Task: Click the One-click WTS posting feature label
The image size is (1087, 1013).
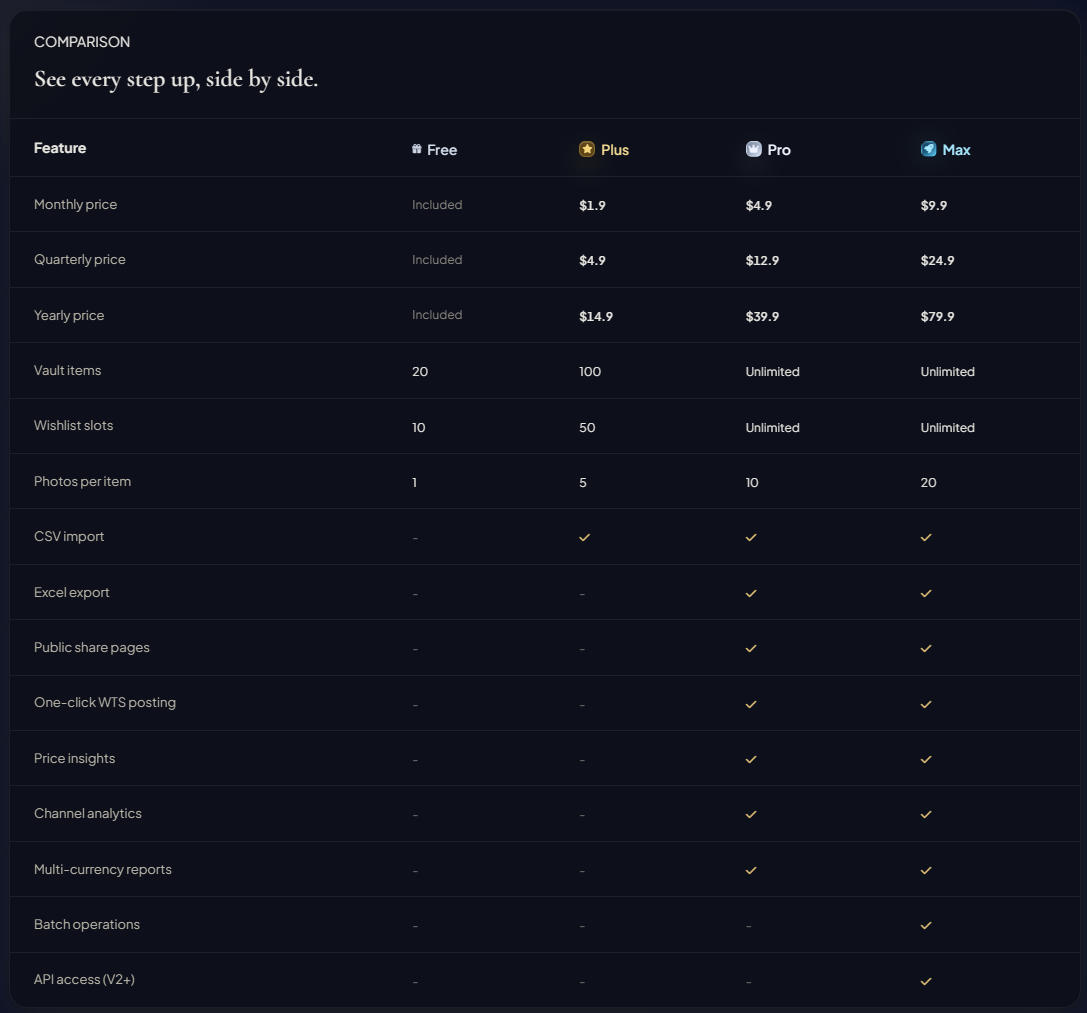Action: [x=105, y=702]
